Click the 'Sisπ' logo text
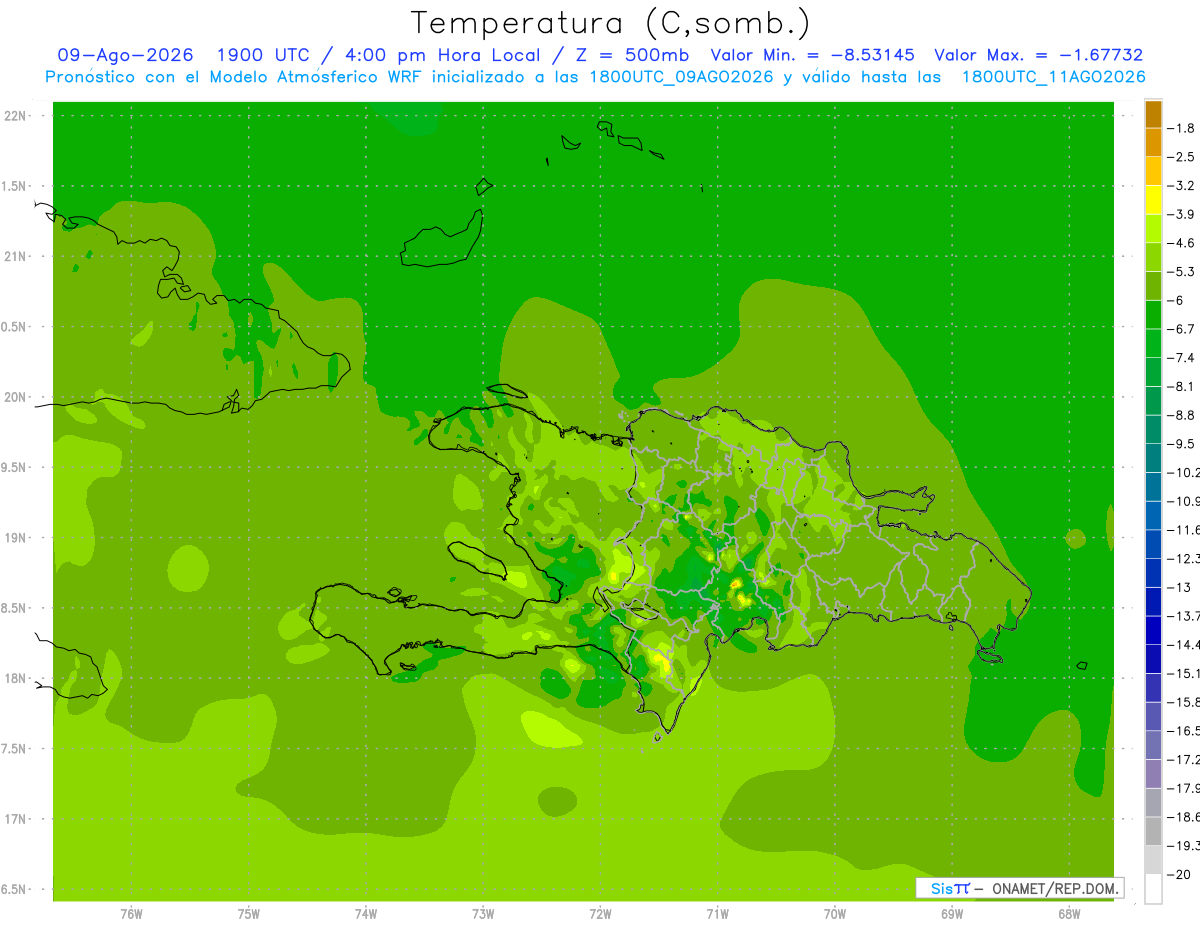Image resolution: width=1200 pixels, height=927 pixels. [950, 888]
